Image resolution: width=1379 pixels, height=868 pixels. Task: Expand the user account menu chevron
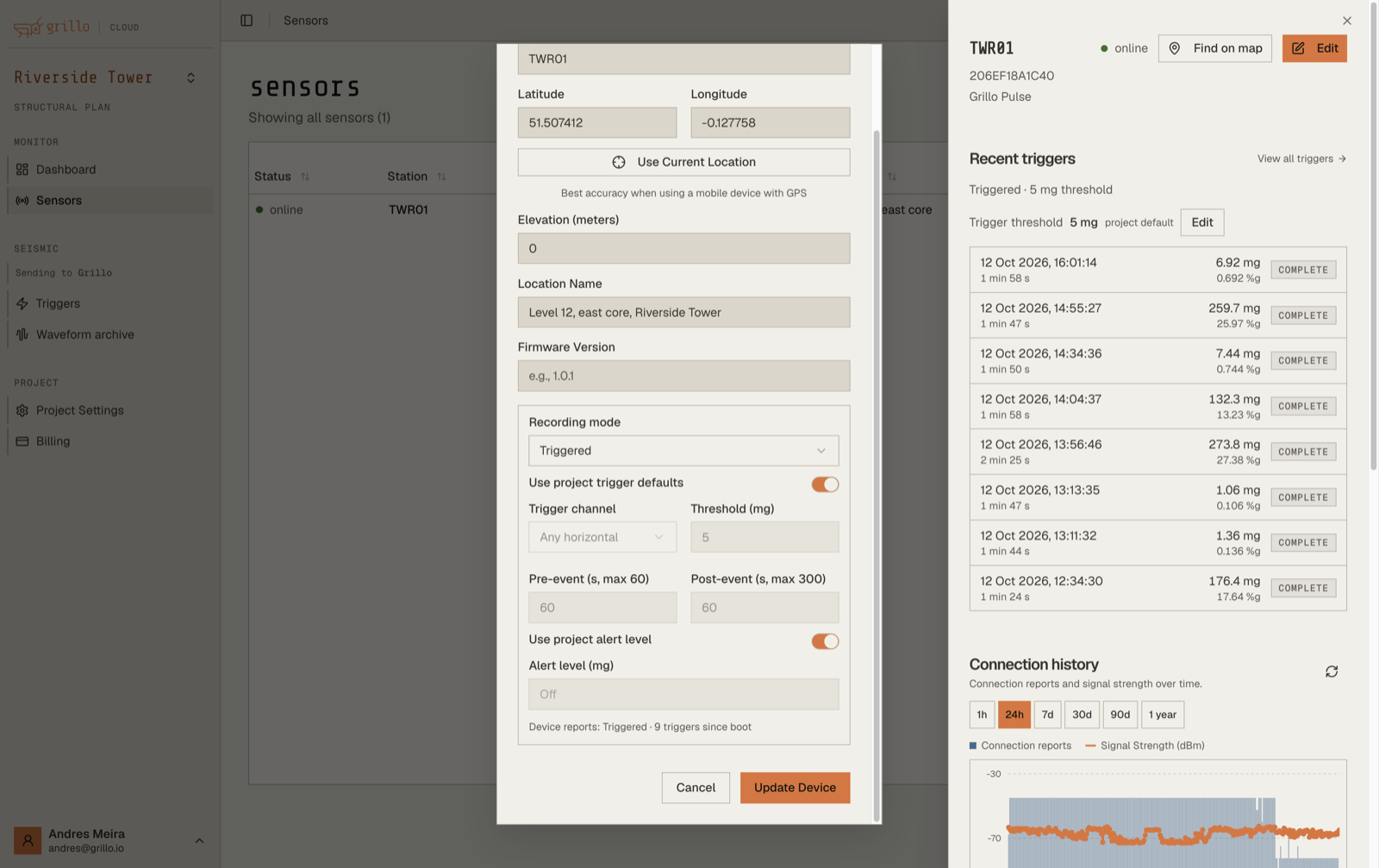(x=199, y=840)
